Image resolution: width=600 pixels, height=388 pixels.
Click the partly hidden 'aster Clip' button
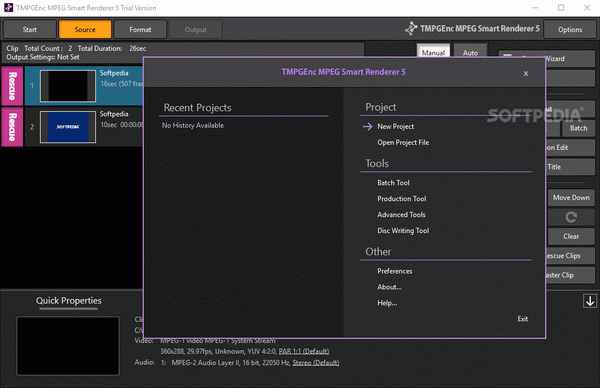pyautogui.click(x=570, y=275)
